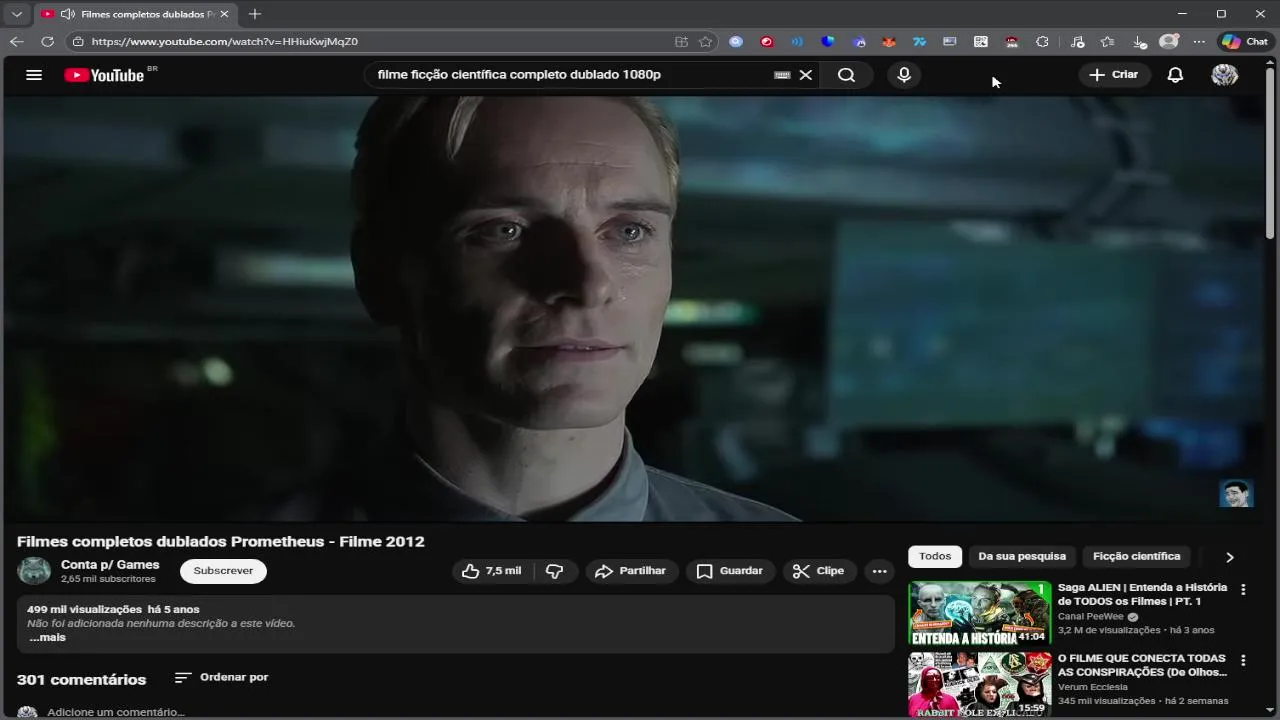This screenshot has width=1280, height=720.
Task: Clear the search box text with X
Action: [805, 75]
